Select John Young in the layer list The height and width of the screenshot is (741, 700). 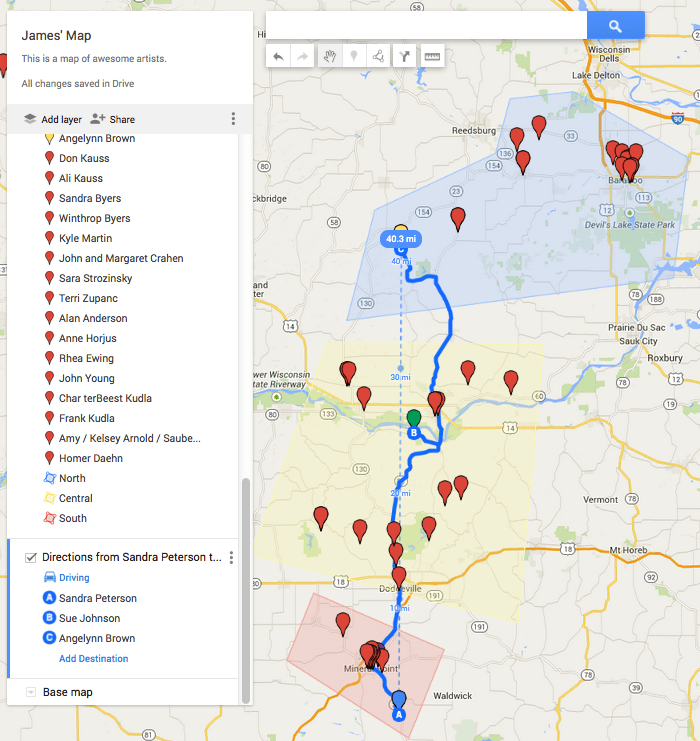[86, 378]
